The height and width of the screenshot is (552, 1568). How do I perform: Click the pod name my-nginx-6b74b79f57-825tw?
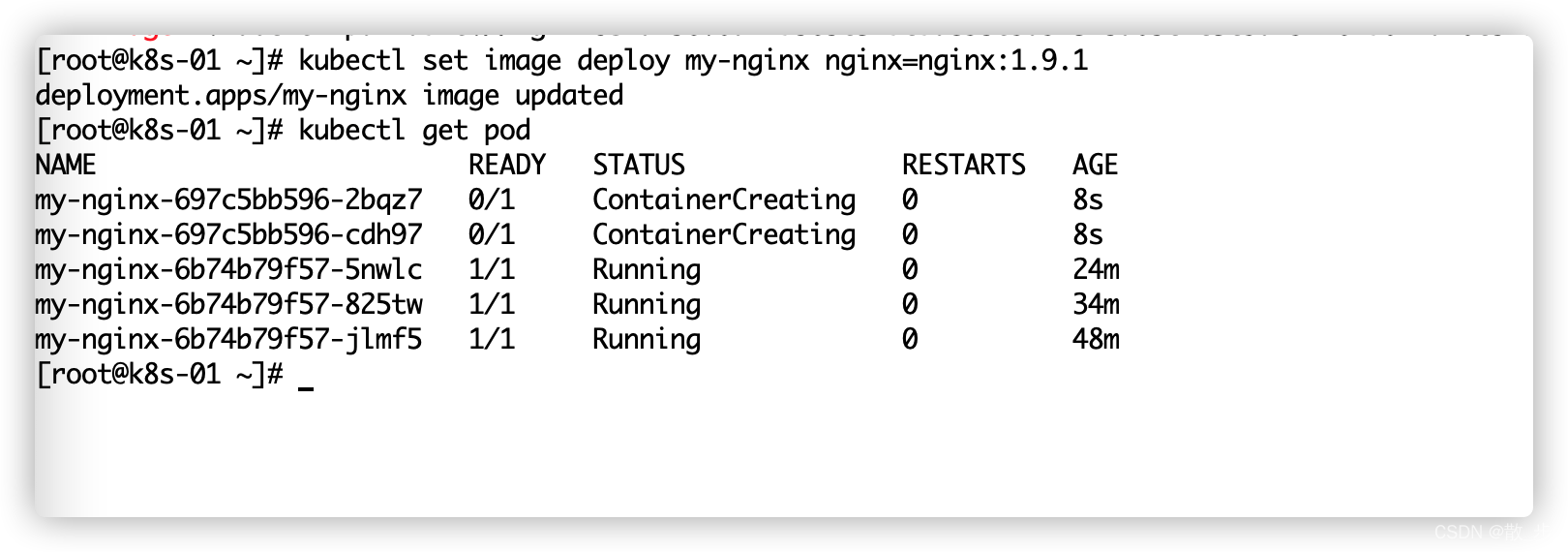click(228, 305)
